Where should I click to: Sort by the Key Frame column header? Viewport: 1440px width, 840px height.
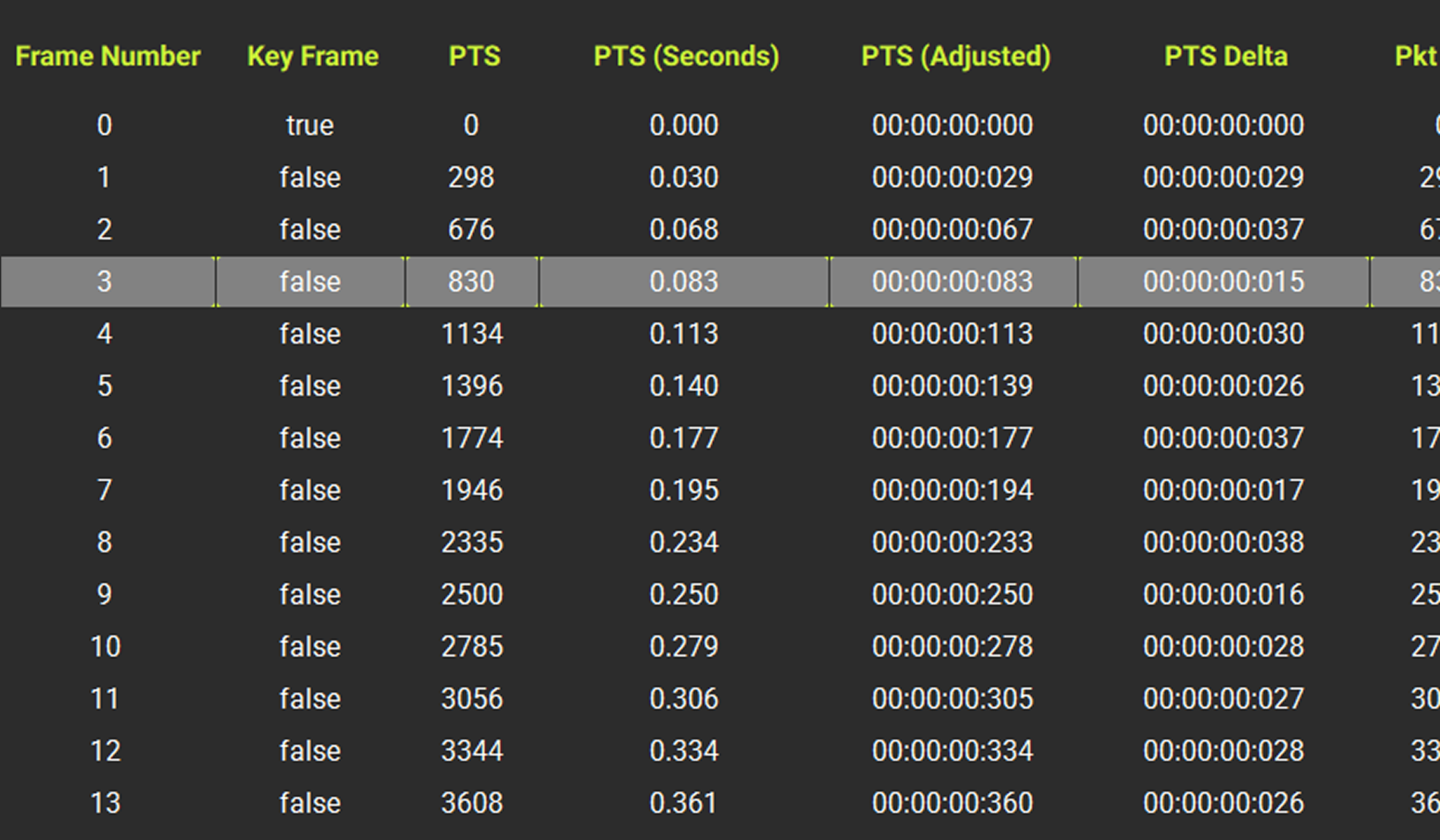coord(313,57)
